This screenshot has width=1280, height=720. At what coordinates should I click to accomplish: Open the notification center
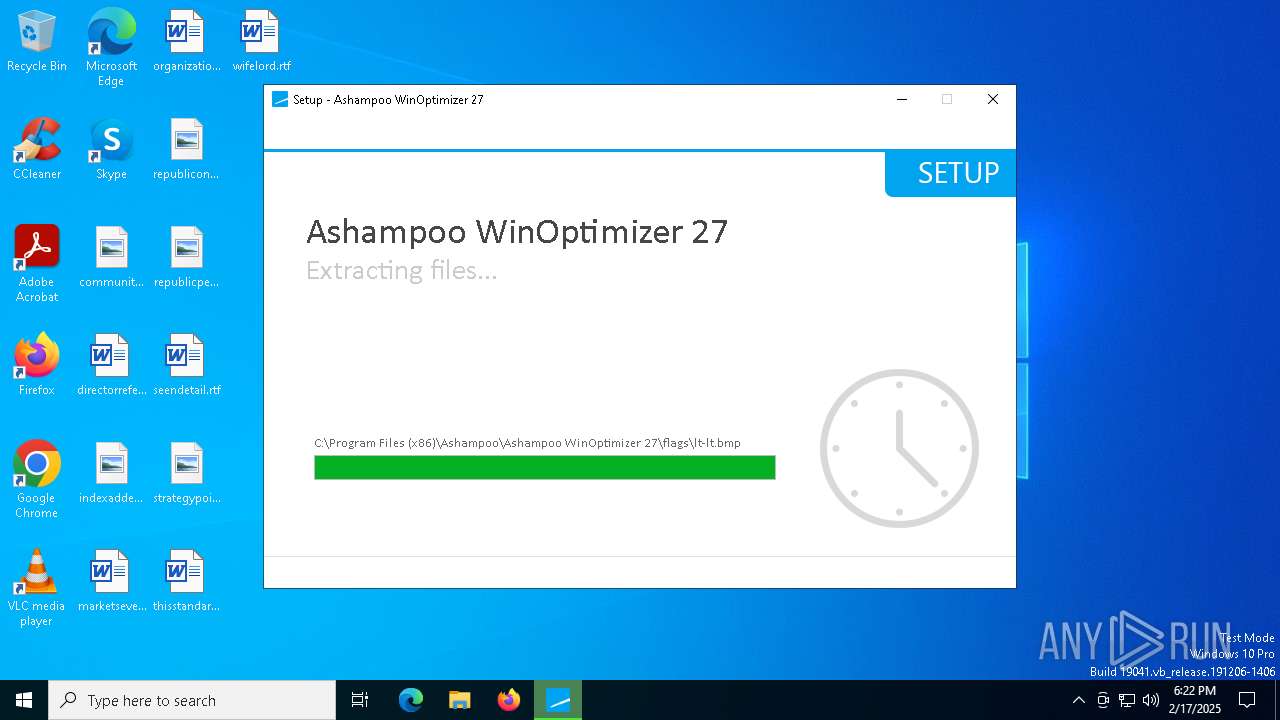(x=1247, y=700)
